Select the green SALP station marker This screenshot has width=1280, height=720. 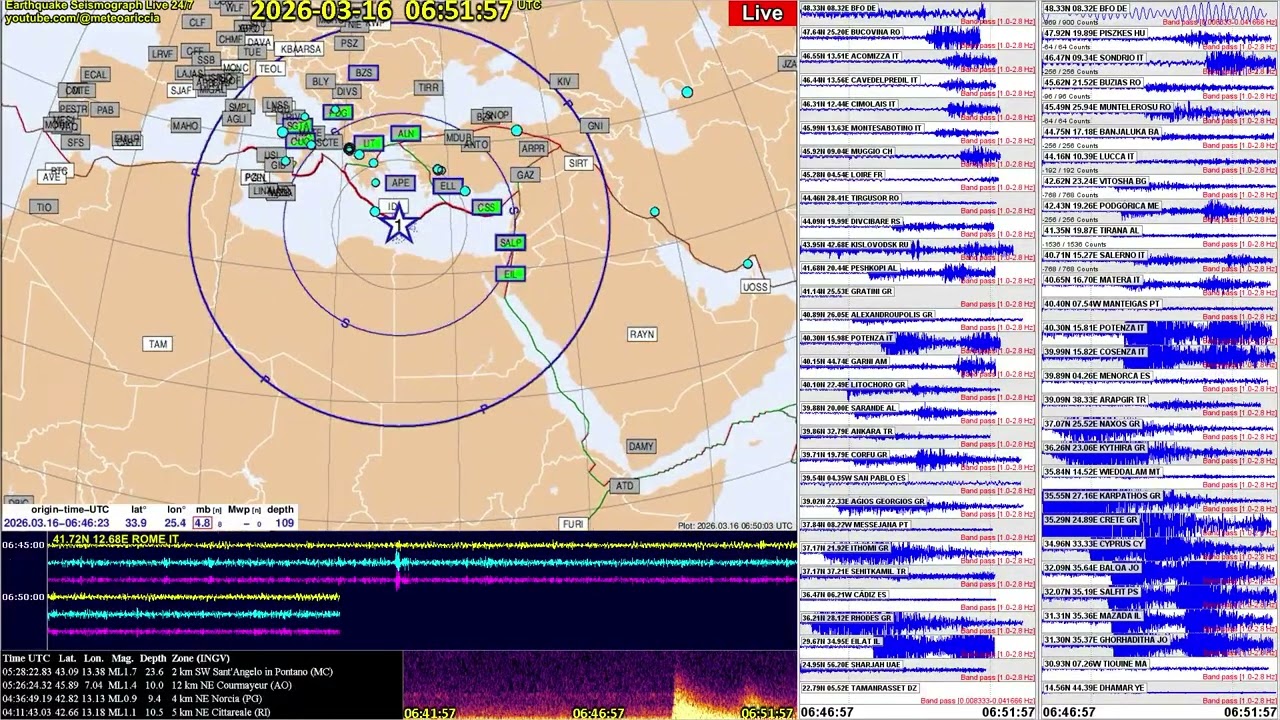511,243
